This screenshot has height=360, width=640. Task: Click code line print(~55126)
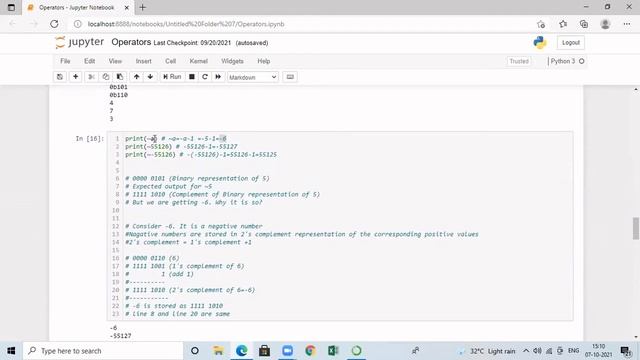(x=149, y=147)
